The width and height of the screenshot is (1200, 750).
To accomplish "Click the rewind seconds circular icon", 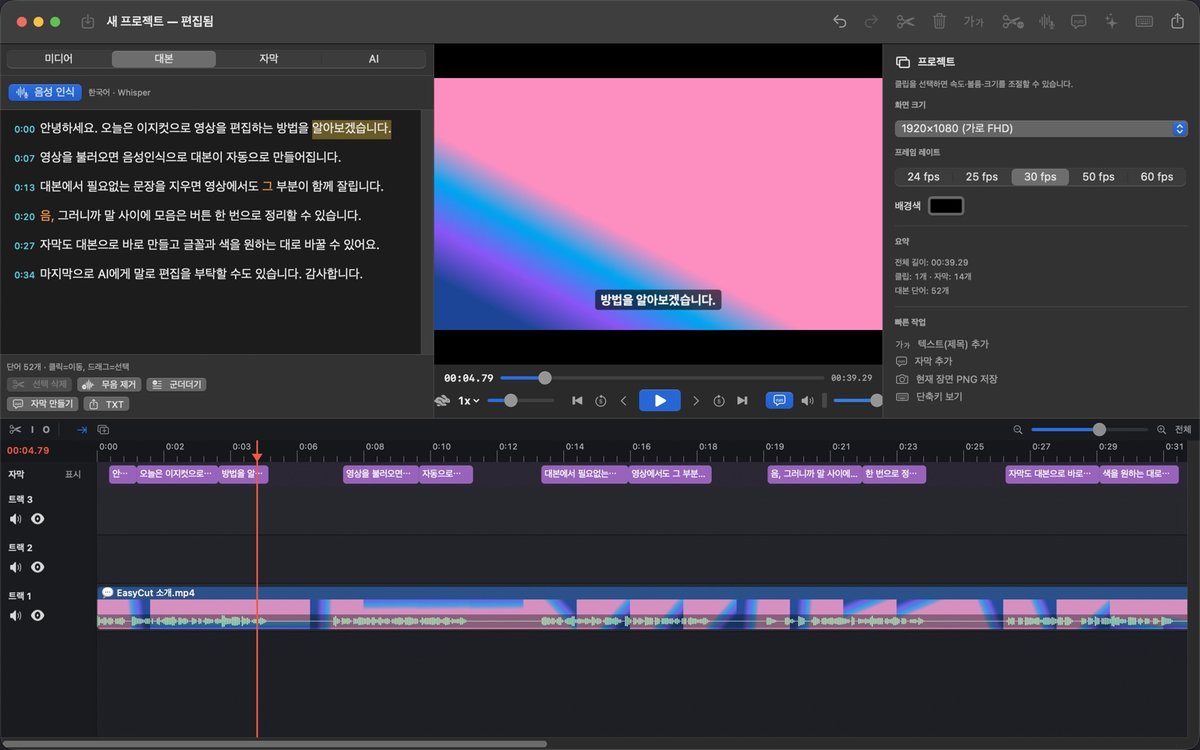I will pyautogui.click(x=600, y=400).
